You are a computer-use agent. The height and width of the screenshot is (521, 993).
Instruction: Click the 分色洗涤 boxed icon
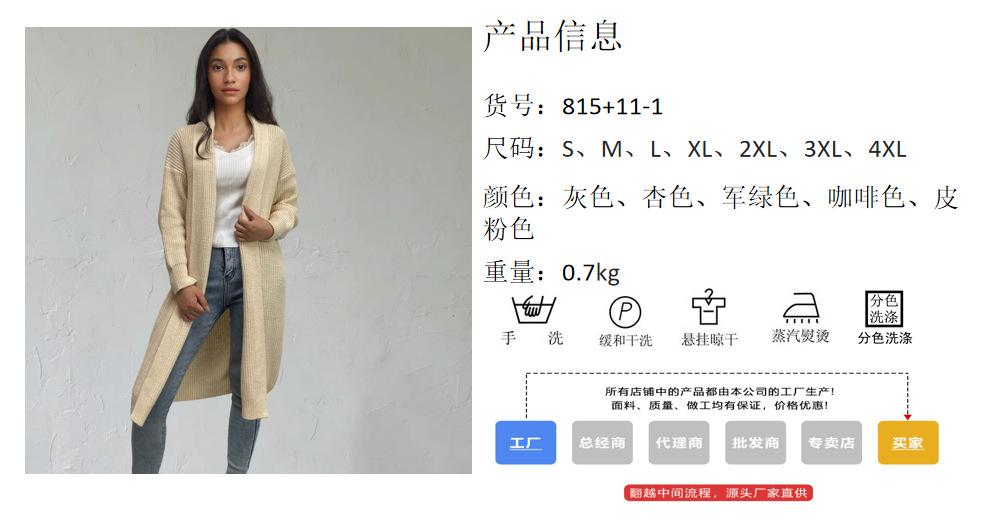point(884,309)
